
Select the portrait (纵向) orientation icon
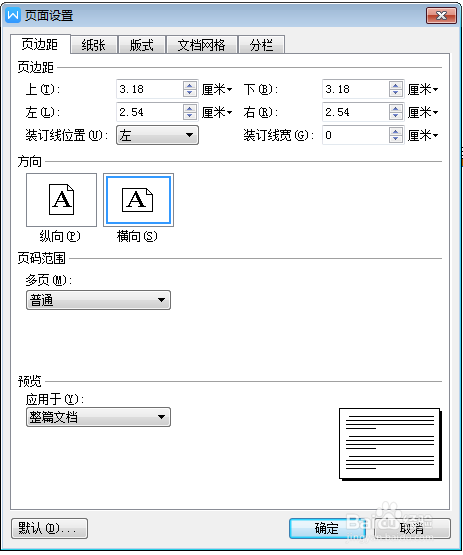click(61, 200)
